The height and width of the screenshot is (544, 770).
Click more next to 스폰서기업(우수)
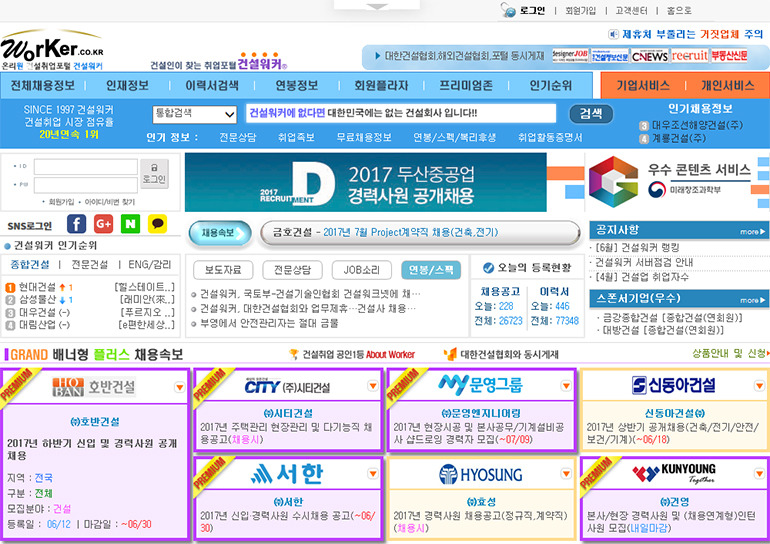(x=752, y=300)
